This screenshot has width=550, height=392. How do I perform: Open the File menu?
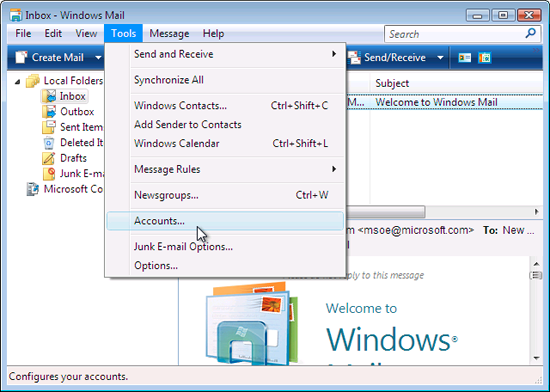pos(23,34)
